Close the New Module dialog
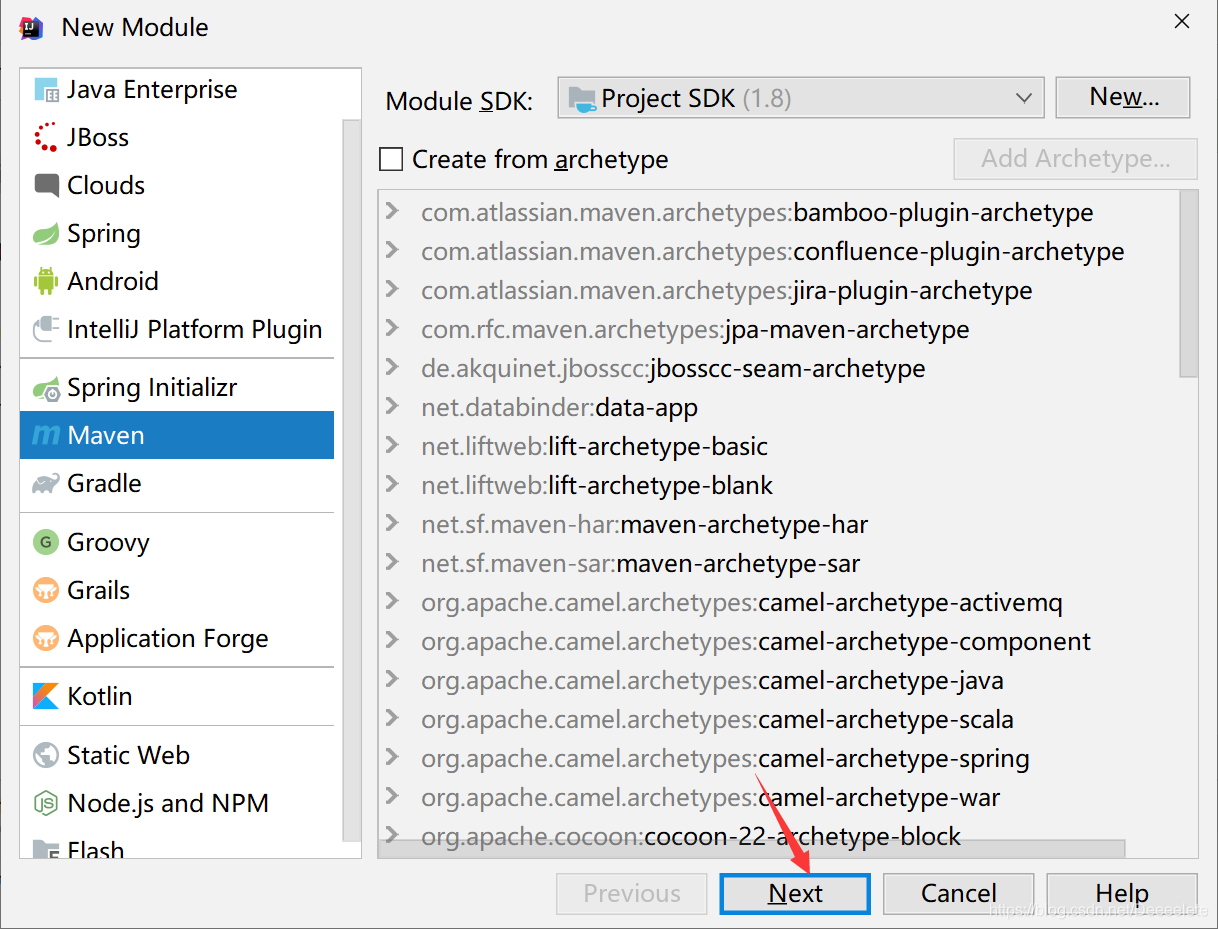Screen dimensions: 1218x929 (x=1181, y=21)
